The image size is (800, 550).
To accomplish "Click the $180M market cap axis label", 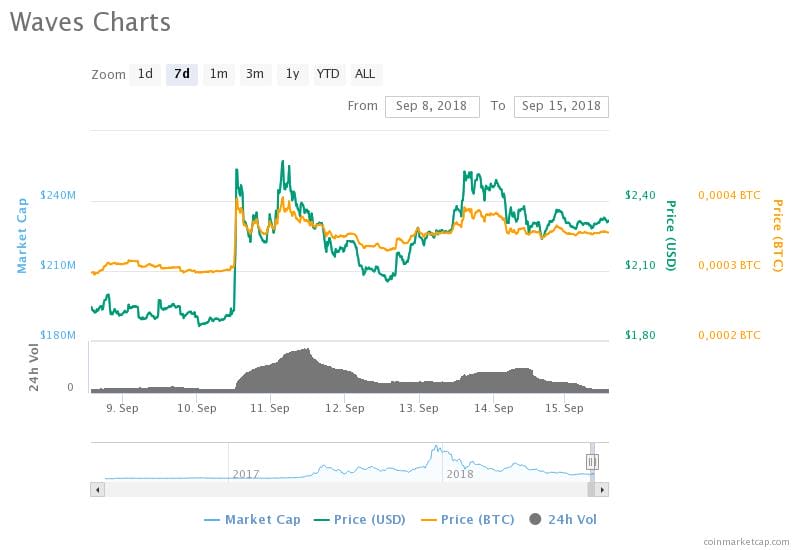I will point(58,335).
